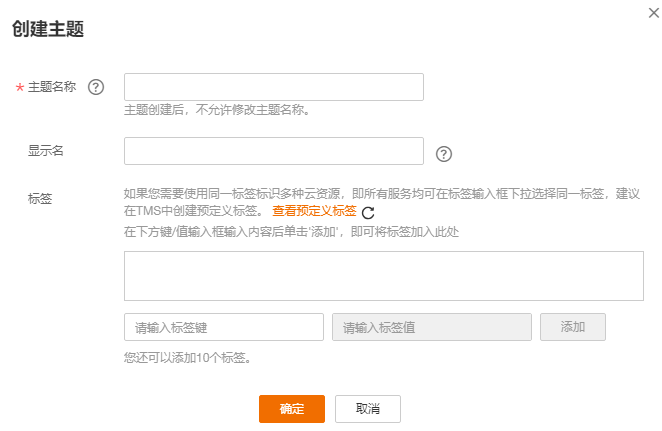This screenshot has width=662, height=431.
Task: Focus the 主题名称 input field
Action: [273, 87]
